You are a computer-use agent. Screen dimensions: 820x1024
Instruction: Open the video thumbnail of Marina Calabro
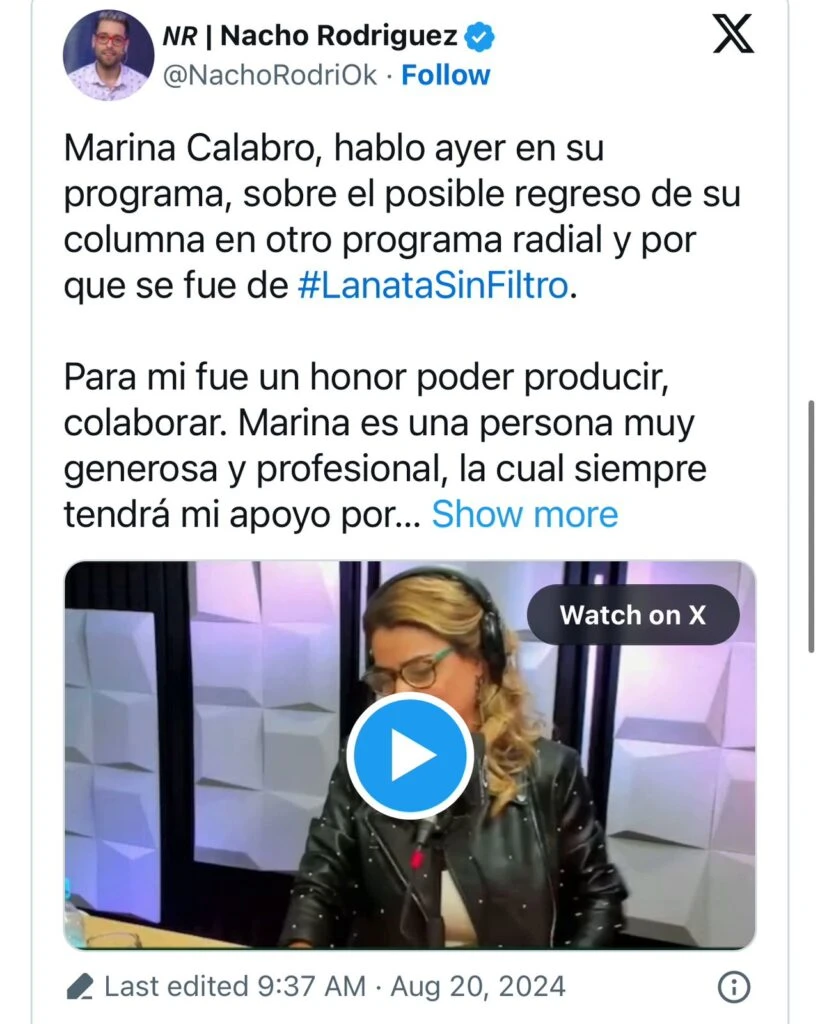410,754
